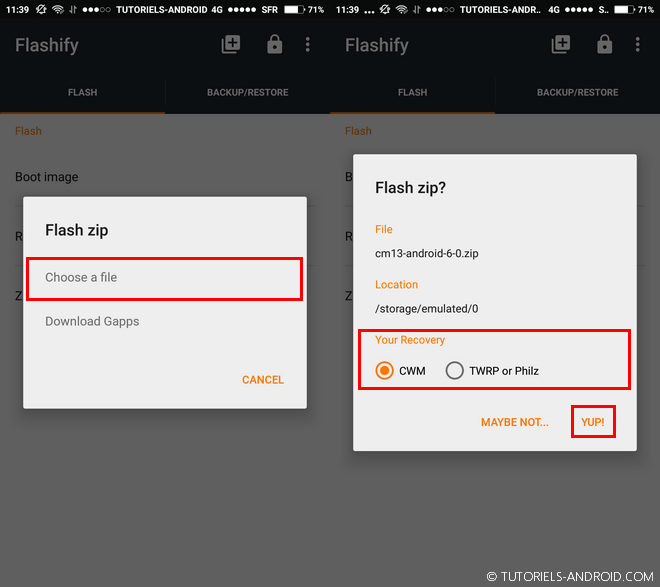Tap Wi-Fi icon in left status bar
Screen dimensions: 660x587
[x=58, y=9]
